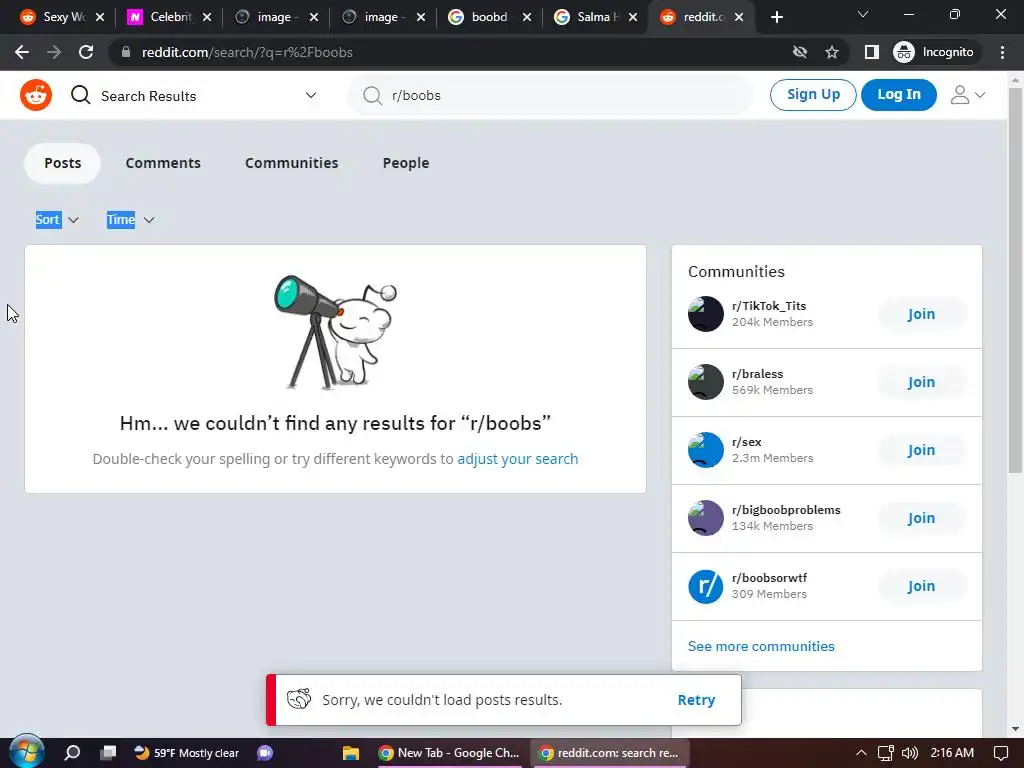The width and height of the screenshot is (1024, 768).
Task: Click the browser address bar URL
Action: point(247,52)
